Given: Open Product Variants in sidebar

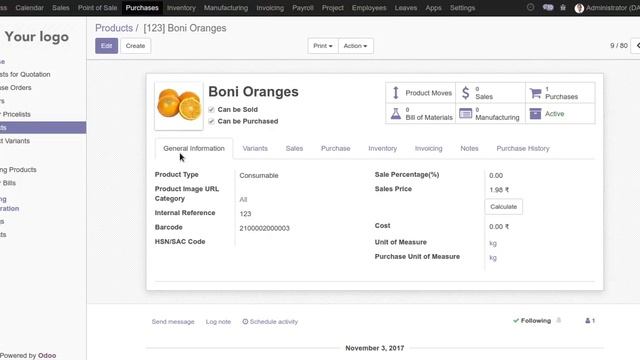Looking at the screenshot, I should pyautogui.click(x=15, y=141).
